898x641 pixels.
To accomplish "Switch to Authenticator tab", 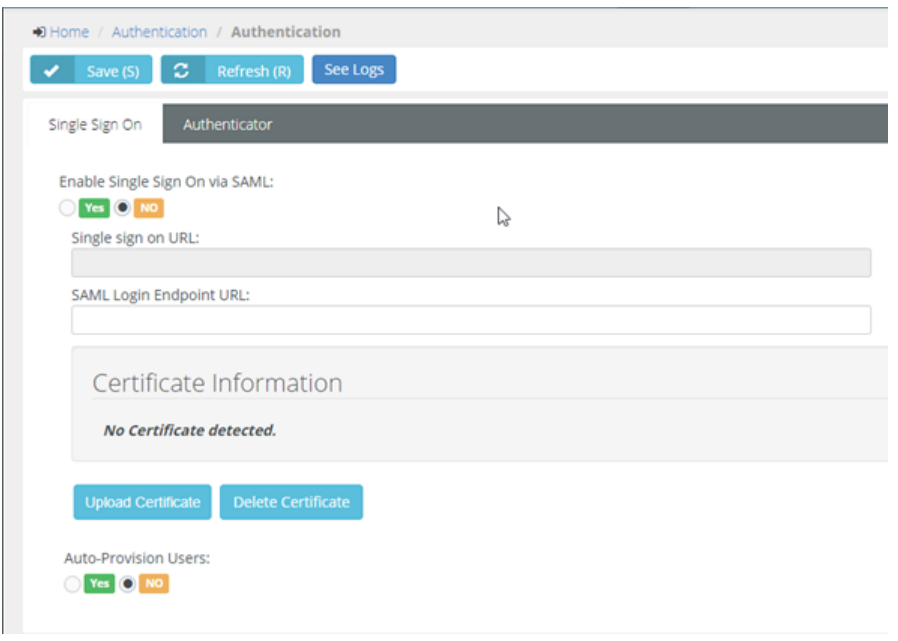I will [227, 124].
